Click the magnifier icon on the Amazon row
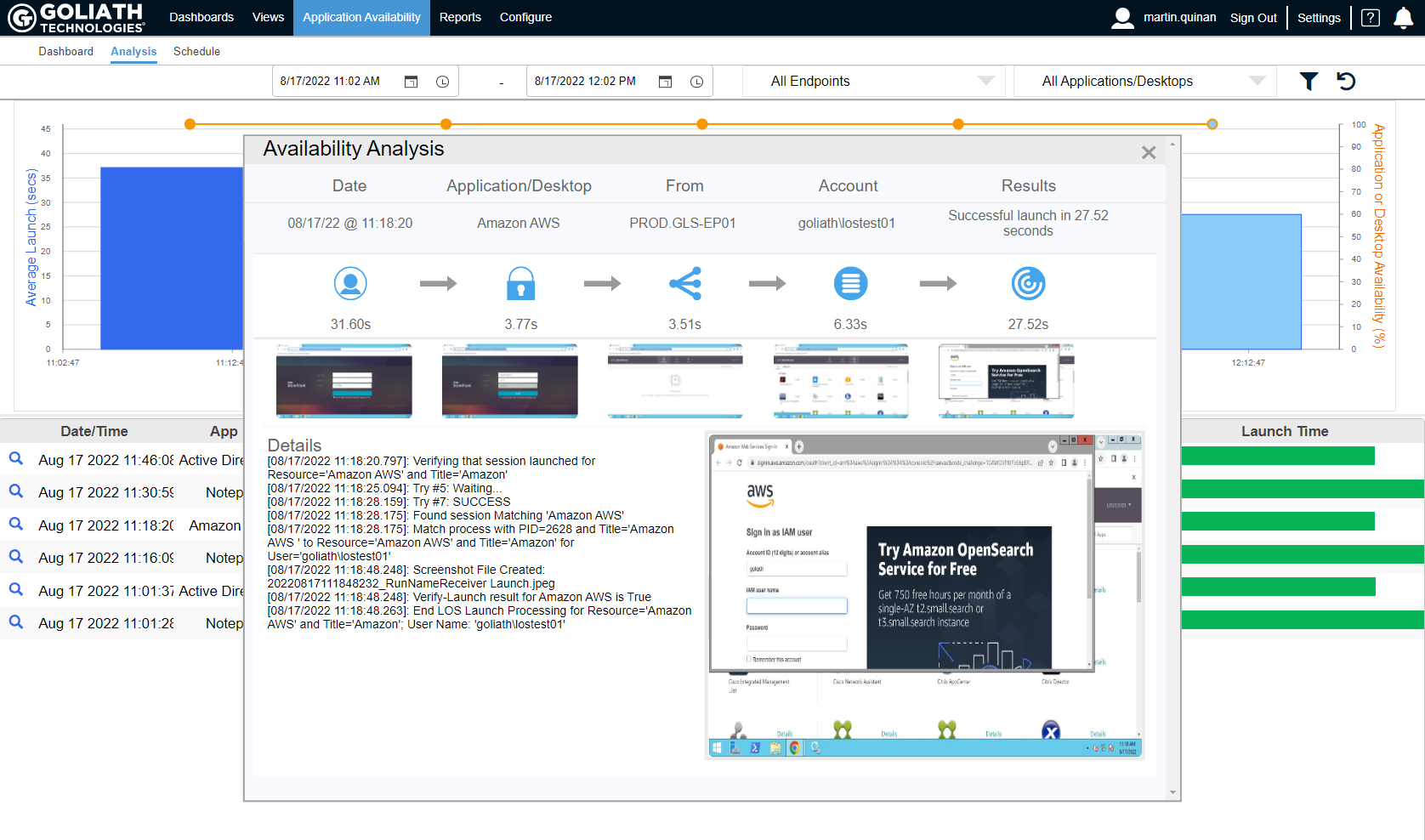This screenshot has width=1425, height=840. point(16,525)
